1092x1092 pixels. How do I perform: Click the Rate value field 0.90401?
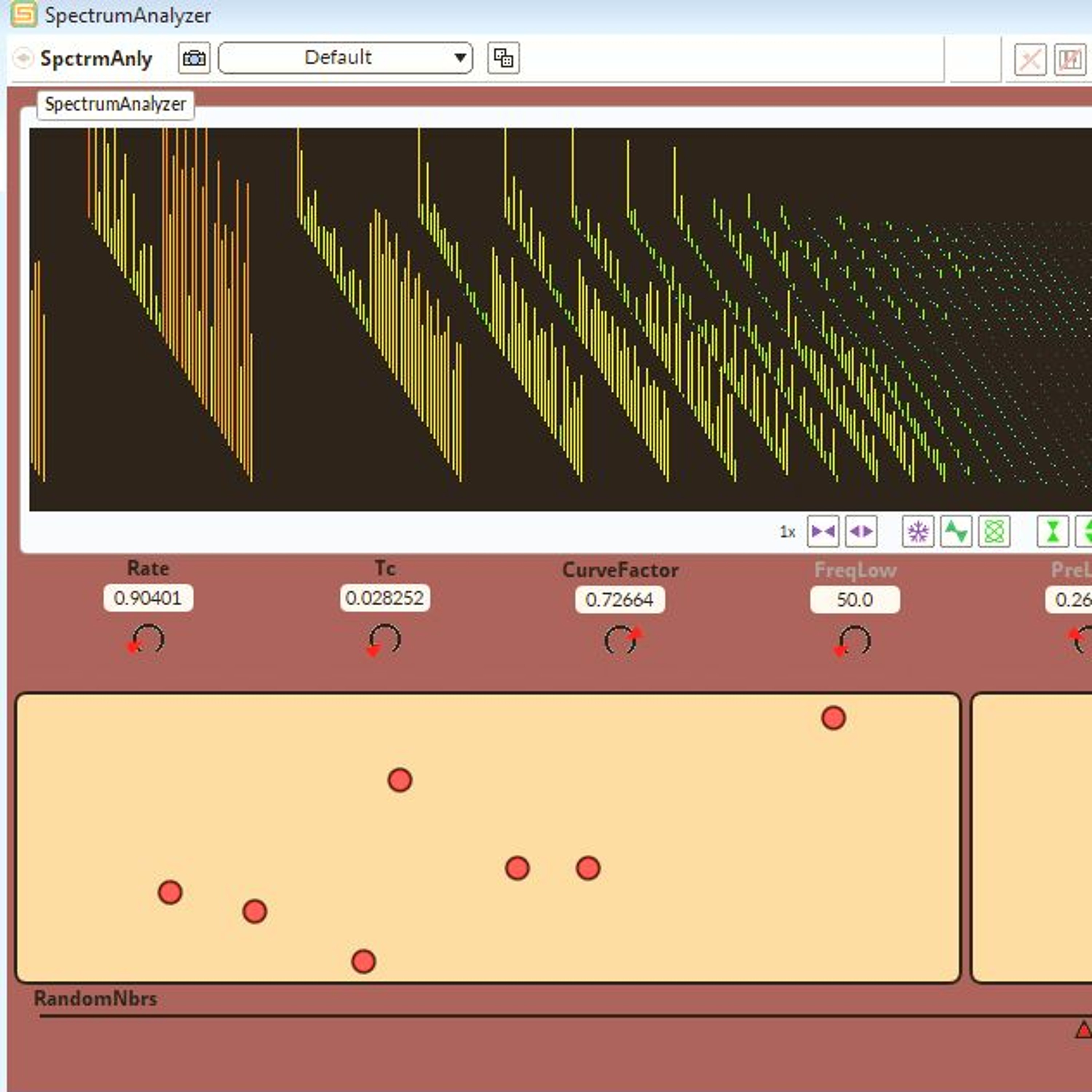pos(148,598)
